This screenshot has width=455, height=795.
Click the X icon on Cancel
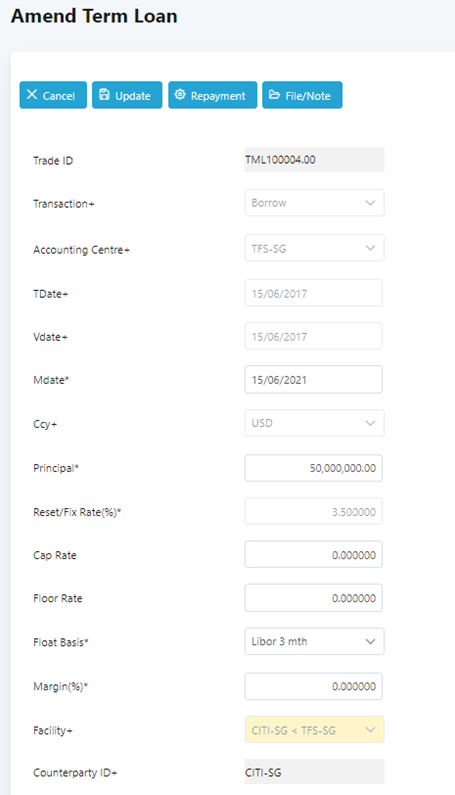pyautogui.click(x=32, y=95)
